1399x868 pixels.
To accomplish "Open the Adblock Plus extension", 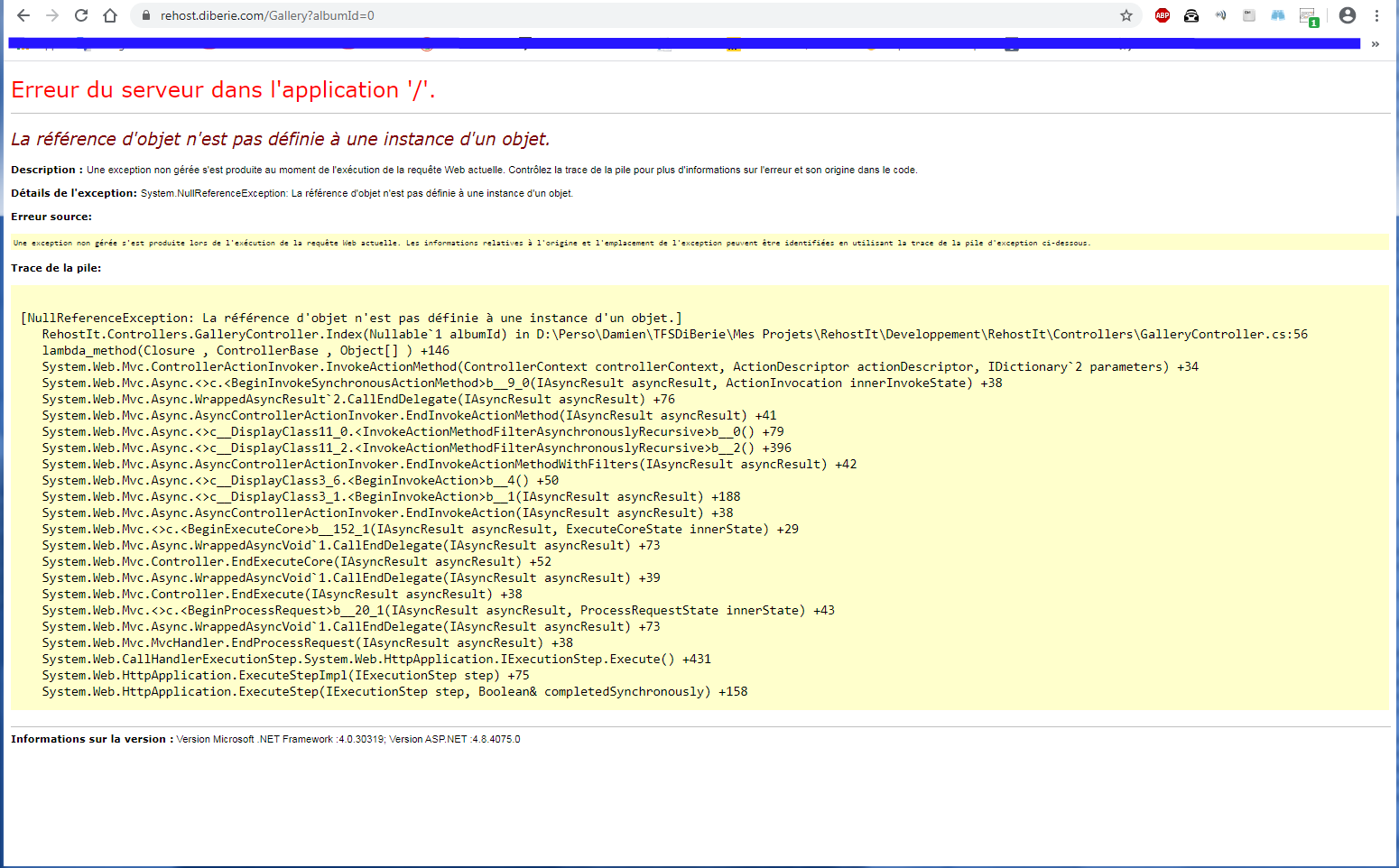I will pos(1163,15).
